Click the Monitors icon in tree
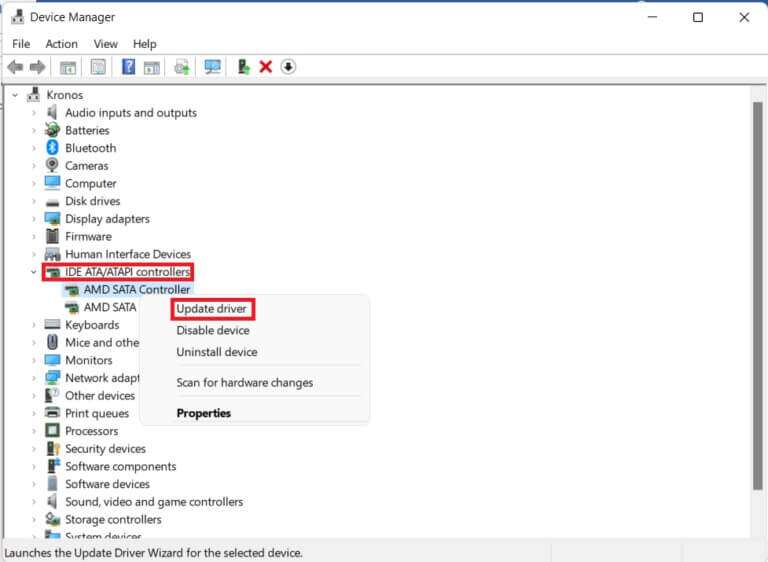Viewport: 768px width, 562px height. 52,360
